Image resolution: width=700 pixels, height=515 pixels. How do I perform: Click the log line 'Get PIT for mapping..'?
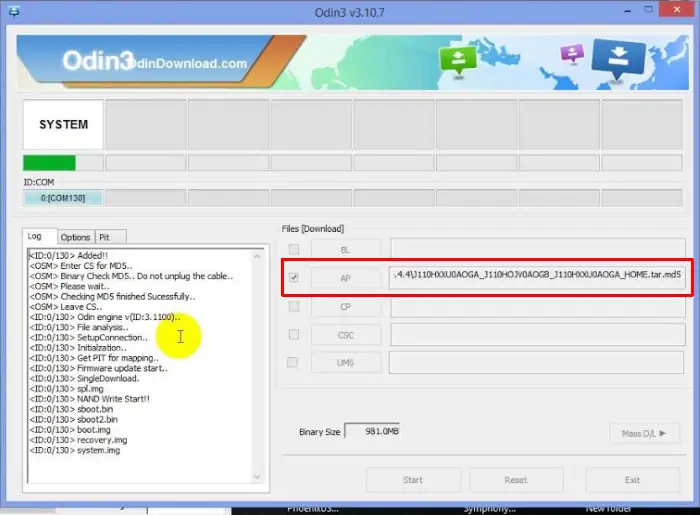pyautogui.click(x=94, y=358)
